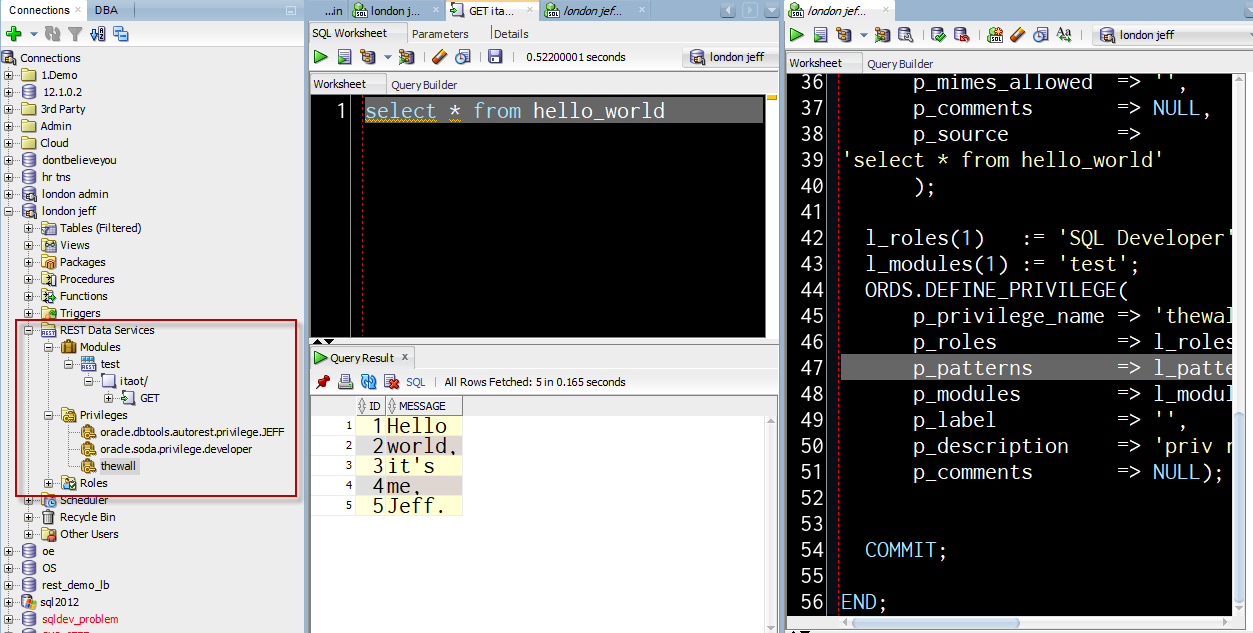Viewport: 1253px width, 633px height.
Task: Click the MESSAGE column header in results
Action: tap(422, 406)
